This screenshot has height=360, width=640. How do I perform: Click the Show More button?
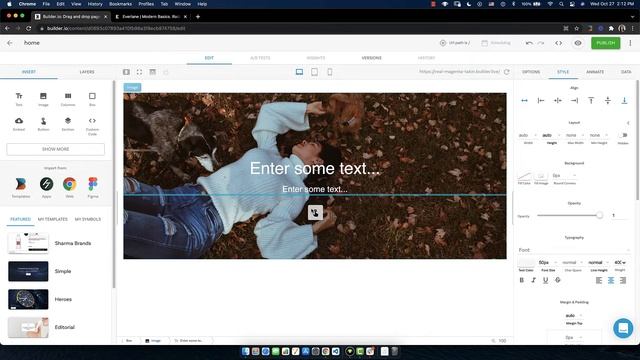pos(56,149)
